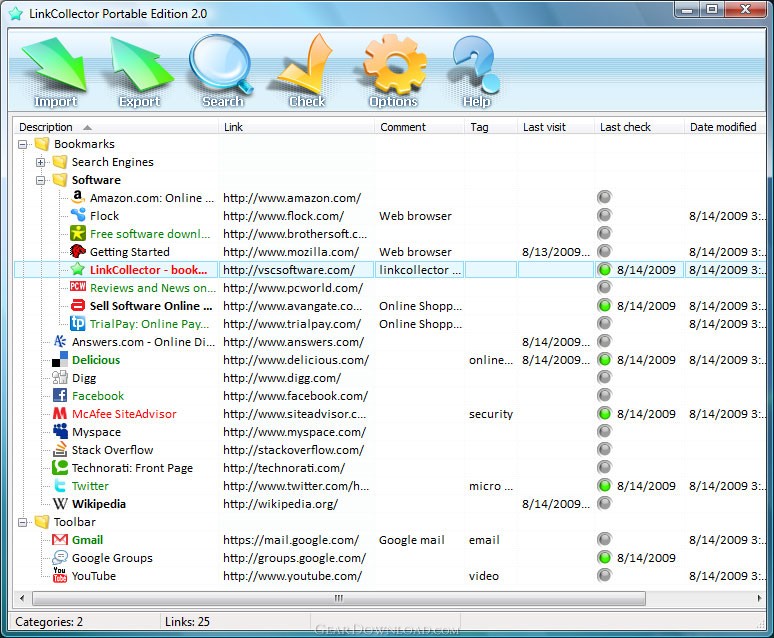Click the green status dot for McAfee SiteAdvisor

click(604, 413)
